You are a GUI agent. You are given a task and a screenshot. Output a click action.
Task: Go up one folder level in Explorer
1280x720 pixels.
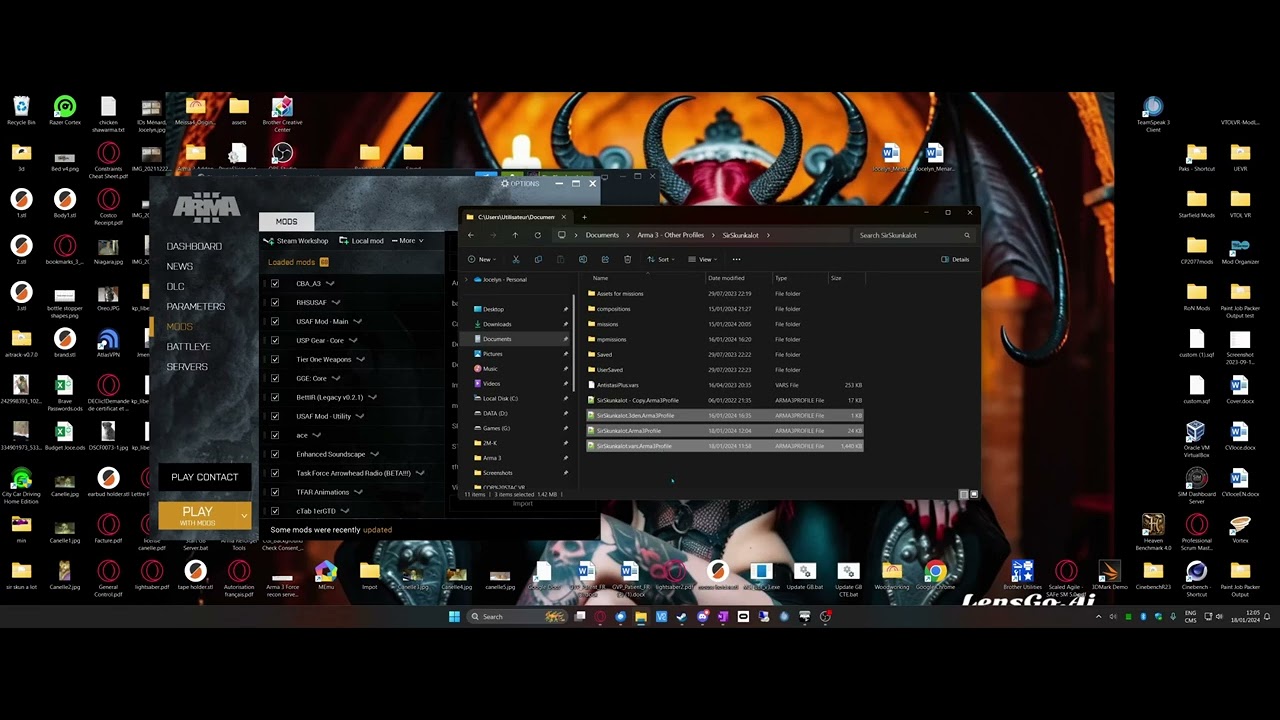[x=515, y=235]
